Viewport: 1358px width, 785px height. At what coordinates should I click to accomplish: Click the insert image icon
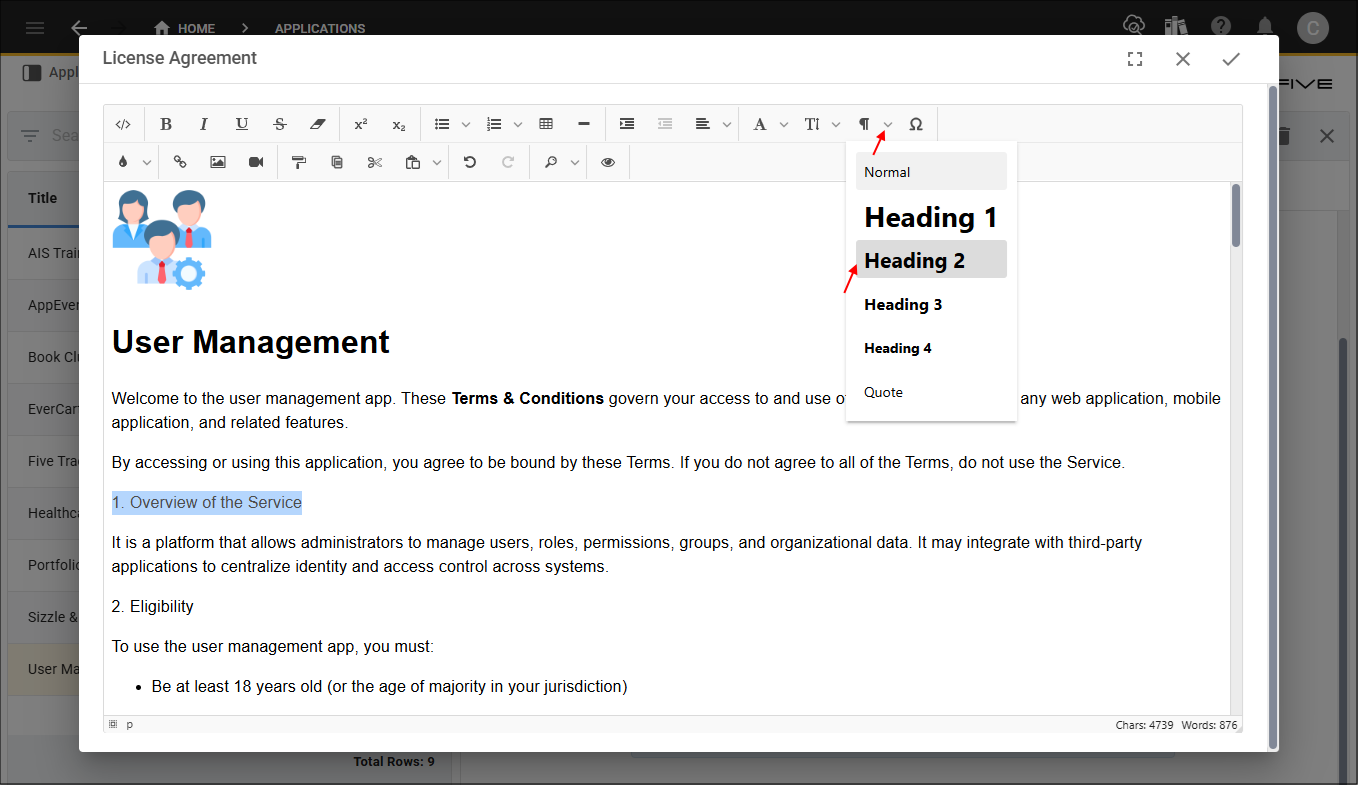218,162
